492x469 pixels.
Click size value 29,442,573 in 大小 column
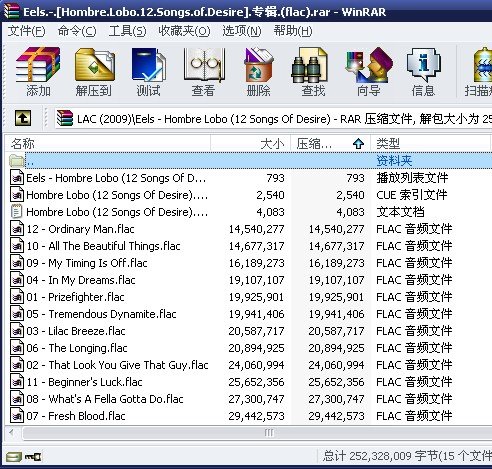[256, 416]
